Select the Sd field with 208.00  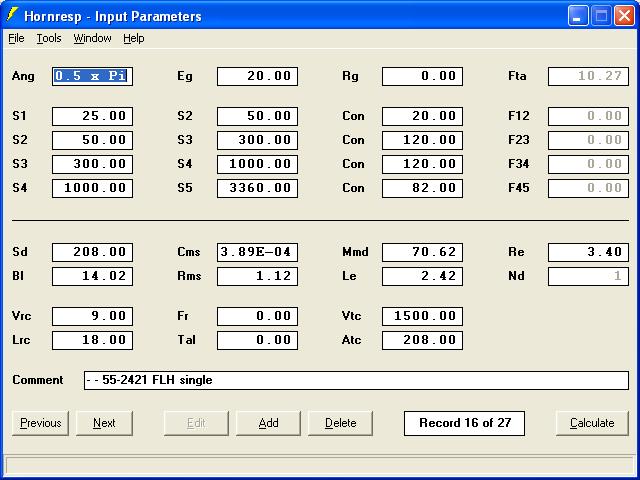[x=92, y=252]
